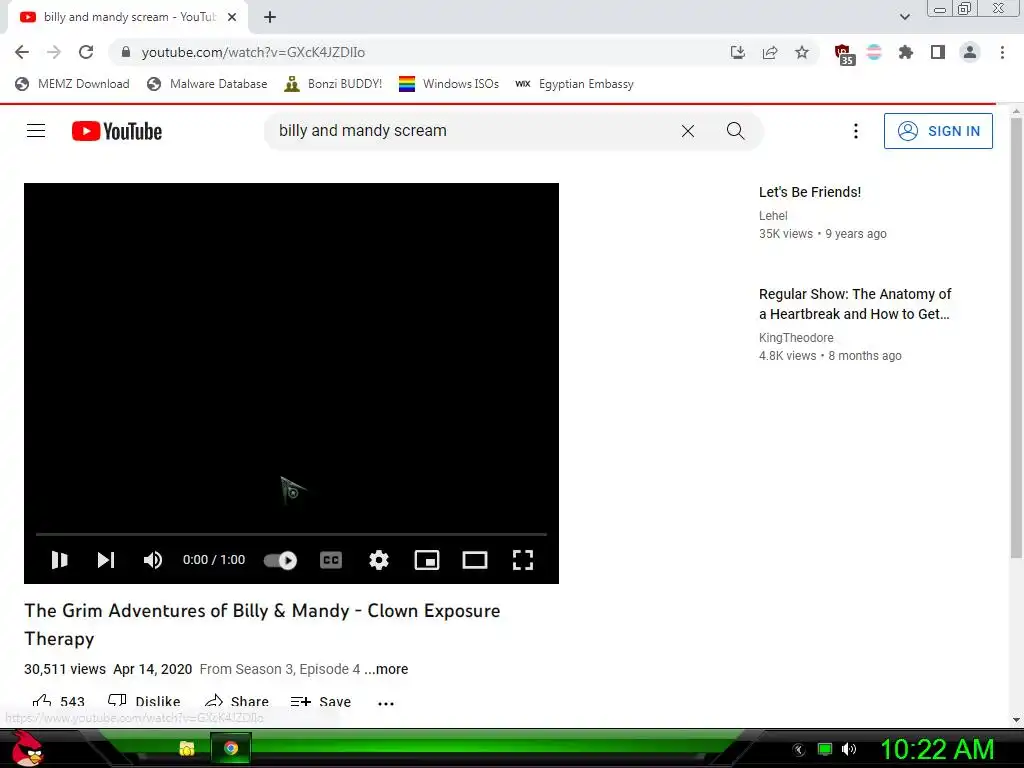Image resolution: width=1024 pixels, height=768 pixels.
Task: Click the Angry Birds start button
Action: pyautogui.click(x=27, y=748)
